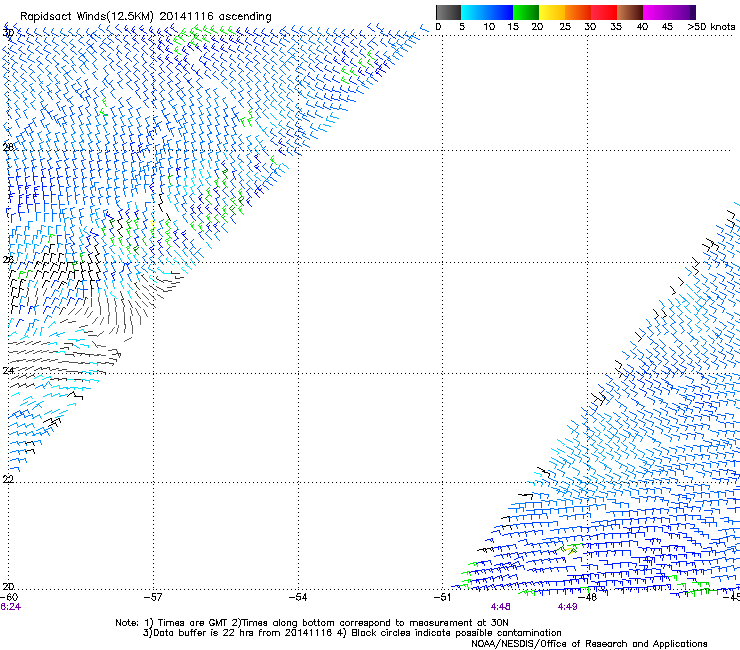Click the latitude '26' axis label

pos(8,260)
